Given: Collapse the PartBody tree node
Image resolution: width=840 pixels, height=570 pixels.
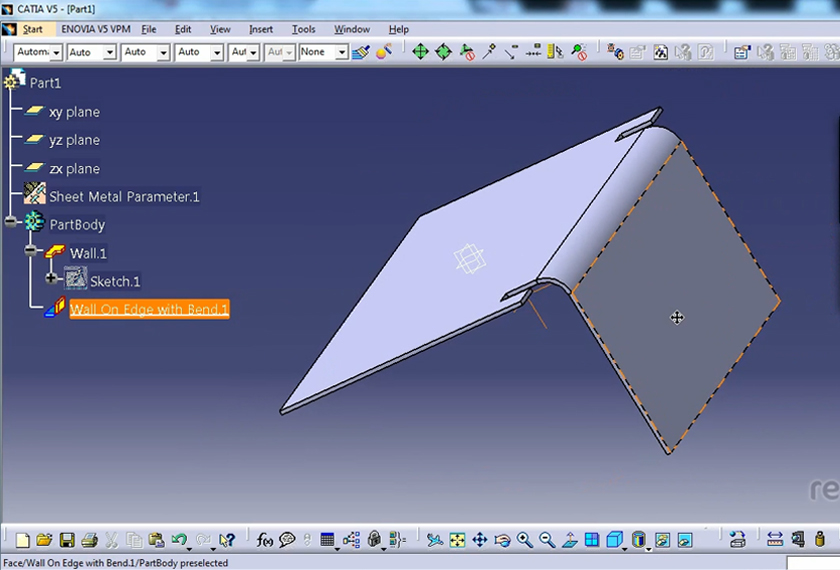Looking at the screenshot, I should (11, 222).
